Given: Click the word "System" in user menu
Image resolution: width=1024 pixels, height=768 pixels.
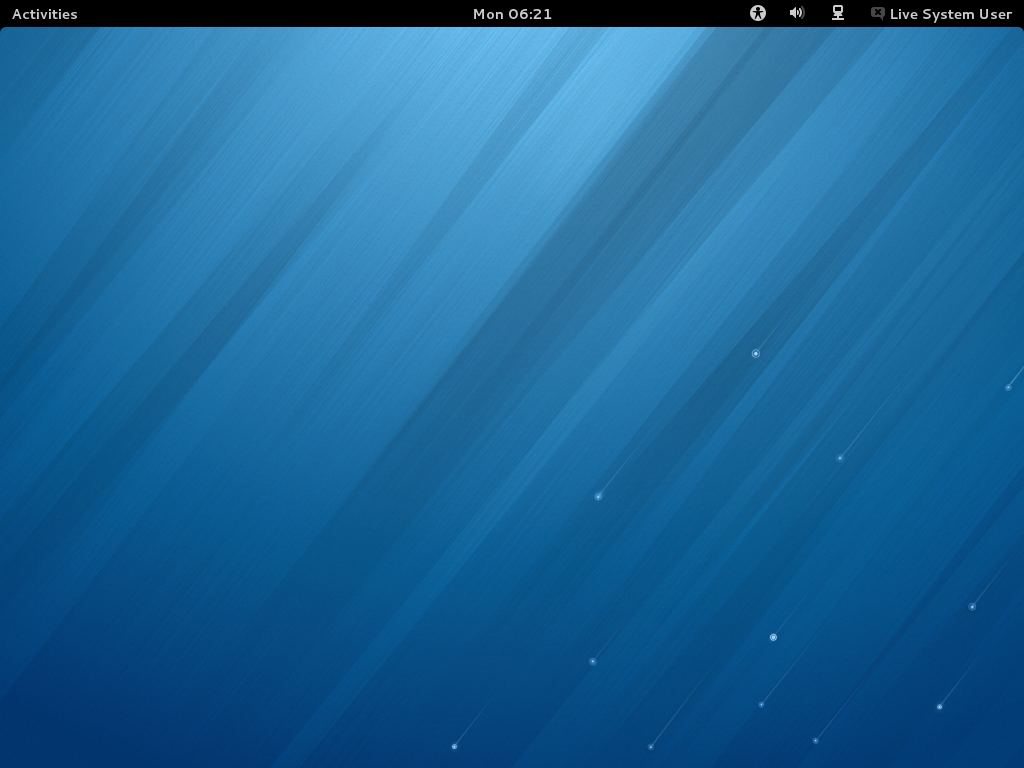Looking at the screenshot, I should point(948,14).
